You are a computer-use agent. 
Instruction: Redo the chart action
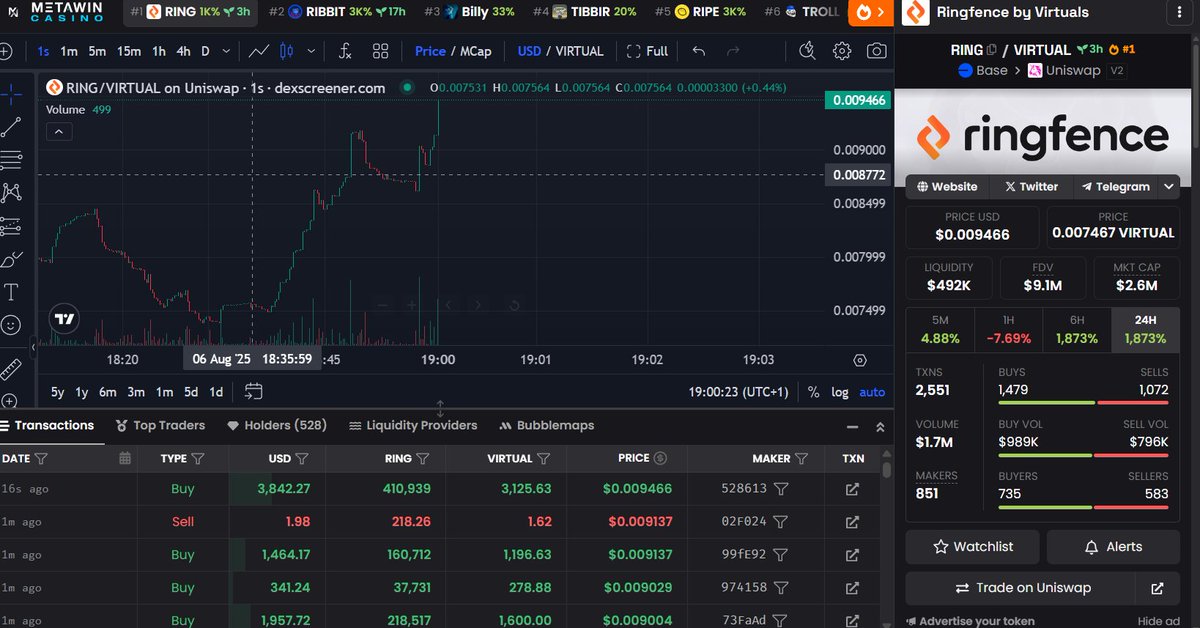click(733, 51)
